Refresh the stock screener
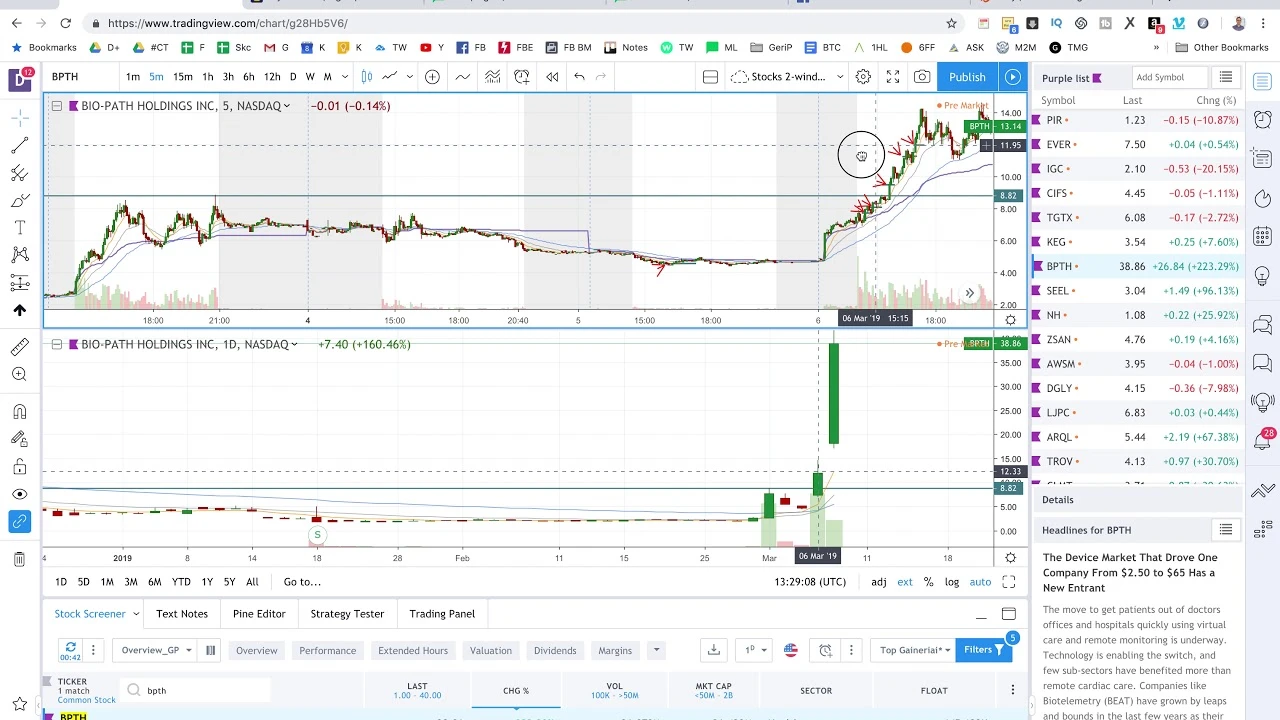The height and width of the screenshot is (720, 1280). click(70, 650)
